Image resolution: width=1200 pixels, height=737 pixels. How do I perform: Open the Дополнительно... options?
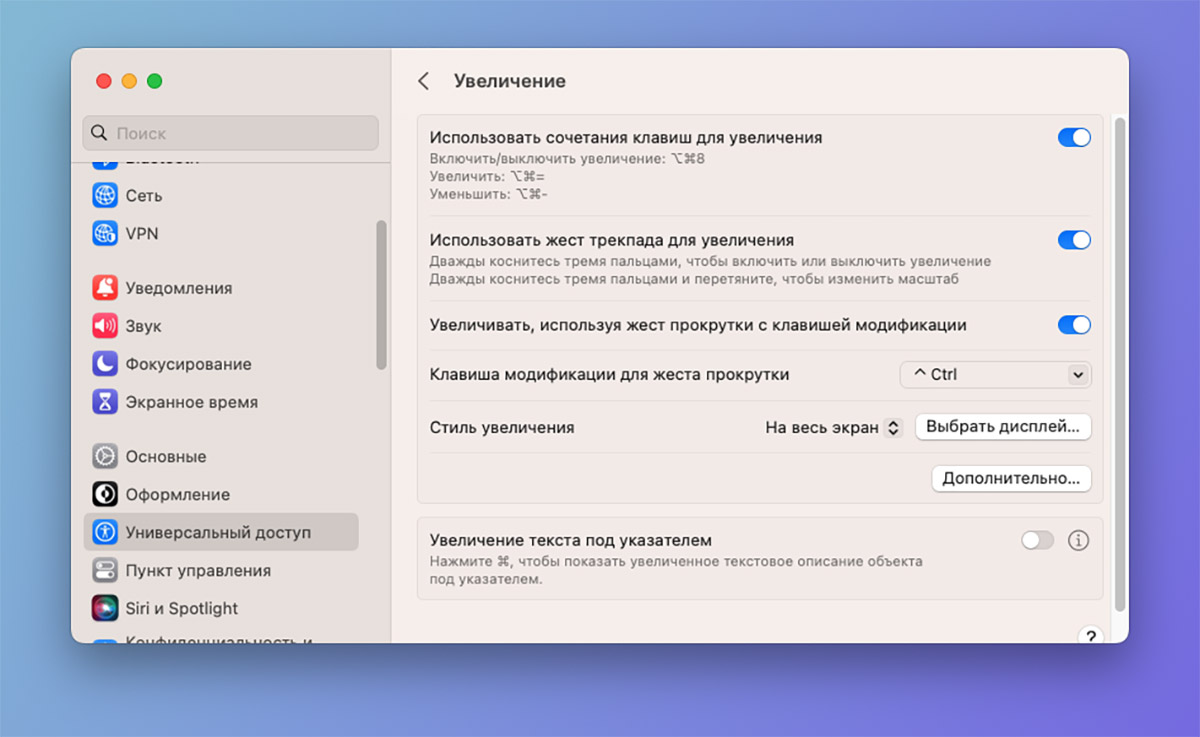pos(1011,479)
